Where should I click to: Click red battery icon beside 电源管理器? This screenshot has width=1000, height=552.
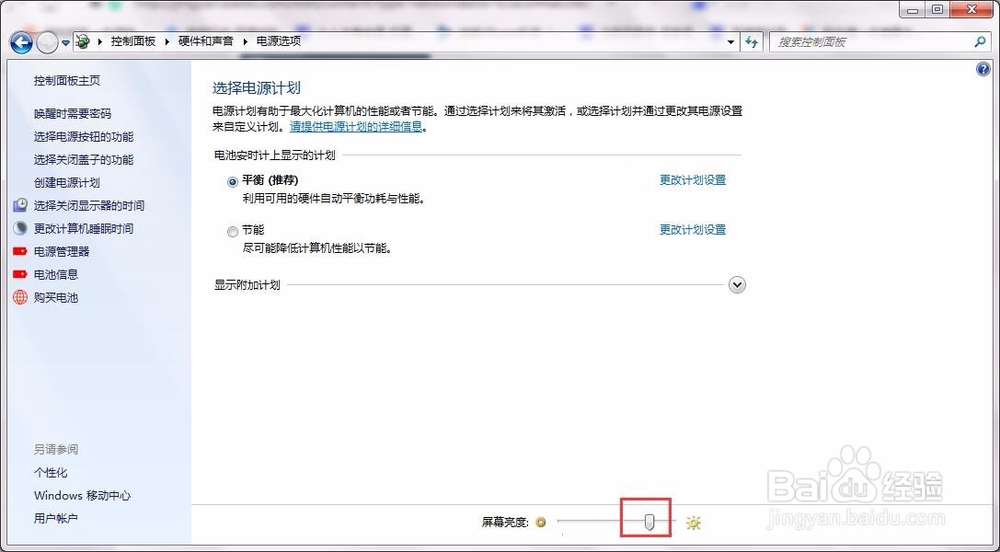pos(20,251)
